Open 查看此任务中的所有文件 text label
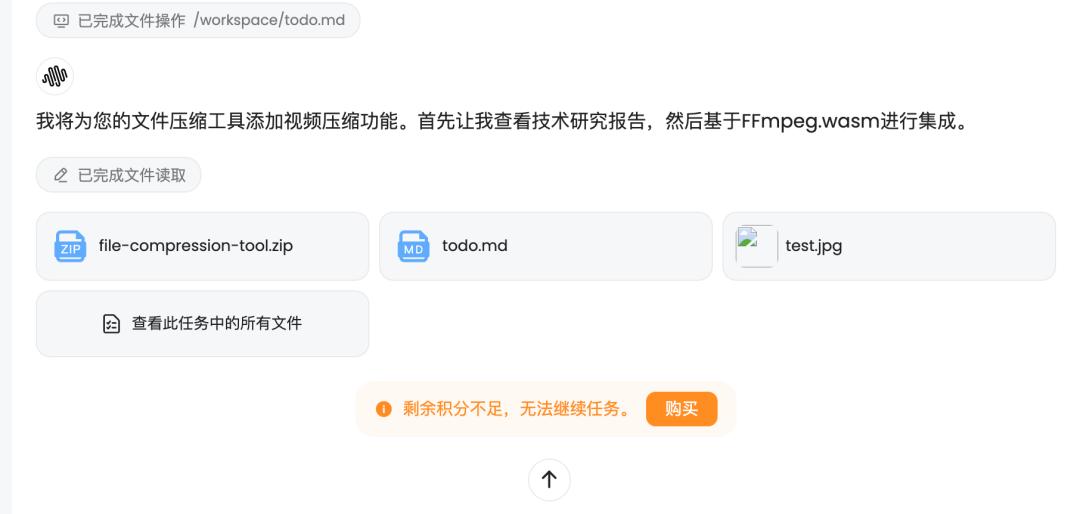This screenshot has width=1080, height=514. [x=217, y=324]
